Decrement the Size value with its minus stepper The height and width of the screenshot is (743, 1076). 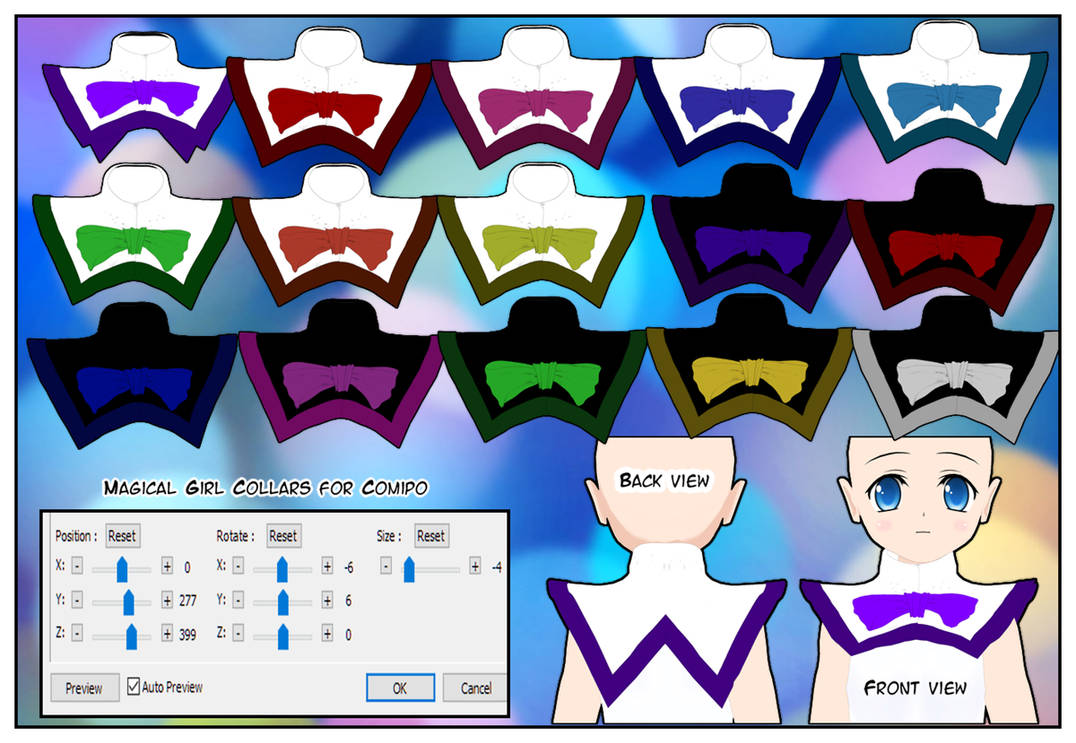385,568
